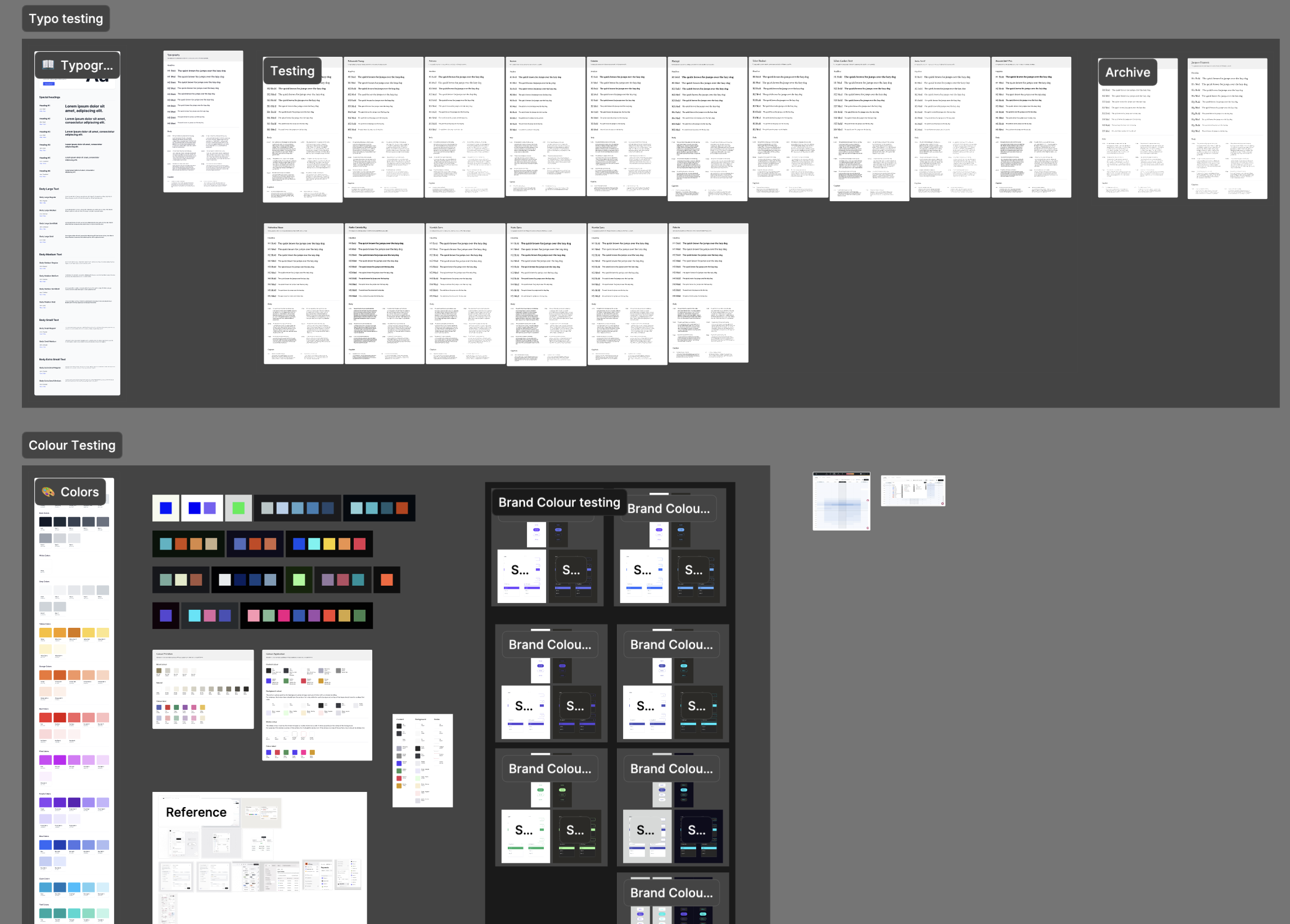
Task: Pick the cyan swatch in black five-color palette
Action: (x=314, y=544)
